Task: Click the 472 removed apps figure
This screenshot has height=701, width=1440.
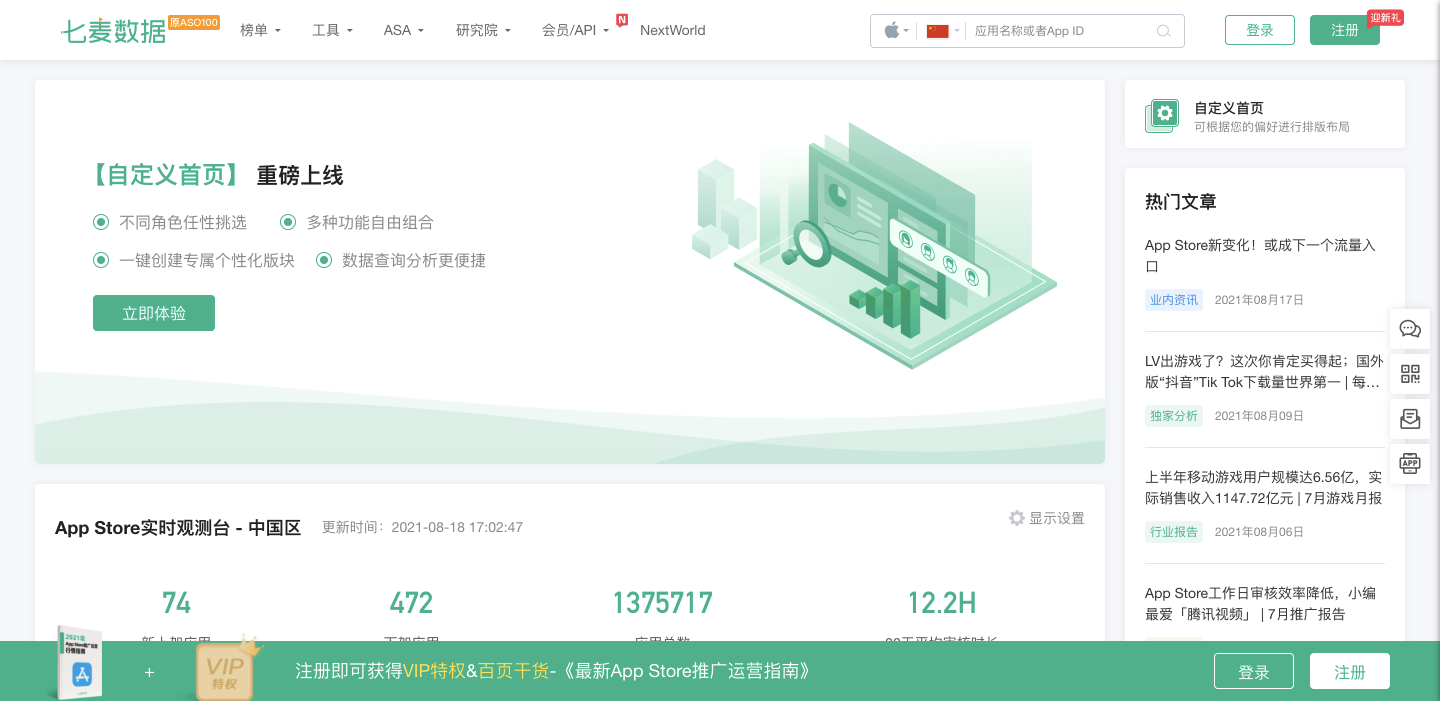Action: 411,603
